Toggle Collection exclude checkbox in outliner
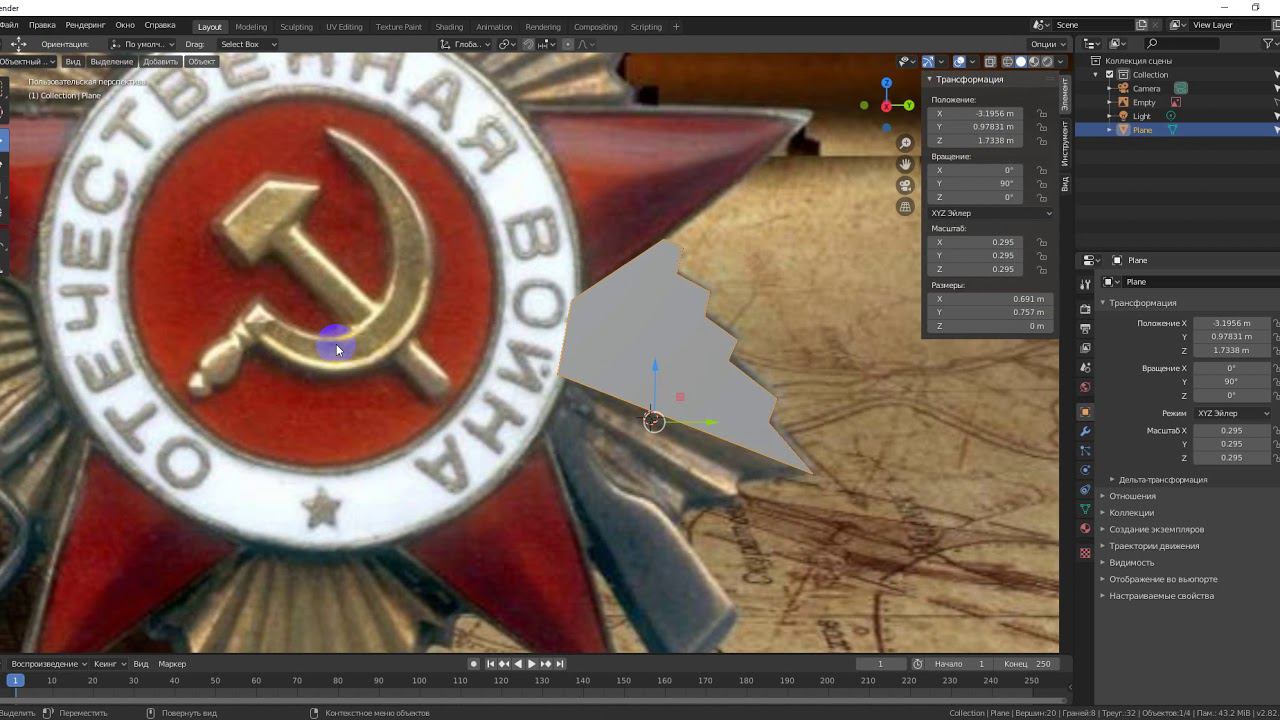This screenshot has height=720, width=1280. (x=1109, y=75)
